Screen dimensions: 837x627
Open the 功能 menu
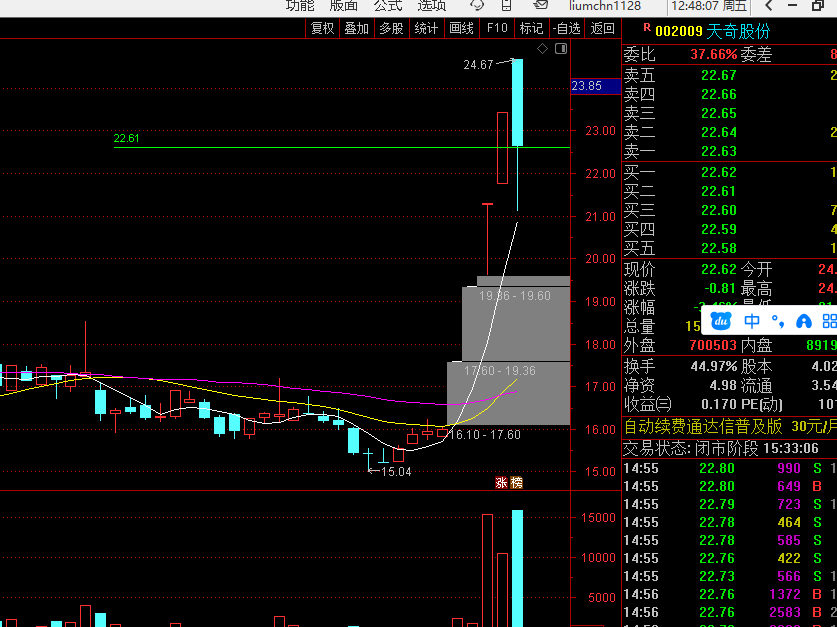pyautogui.click(x=300, y=5)
